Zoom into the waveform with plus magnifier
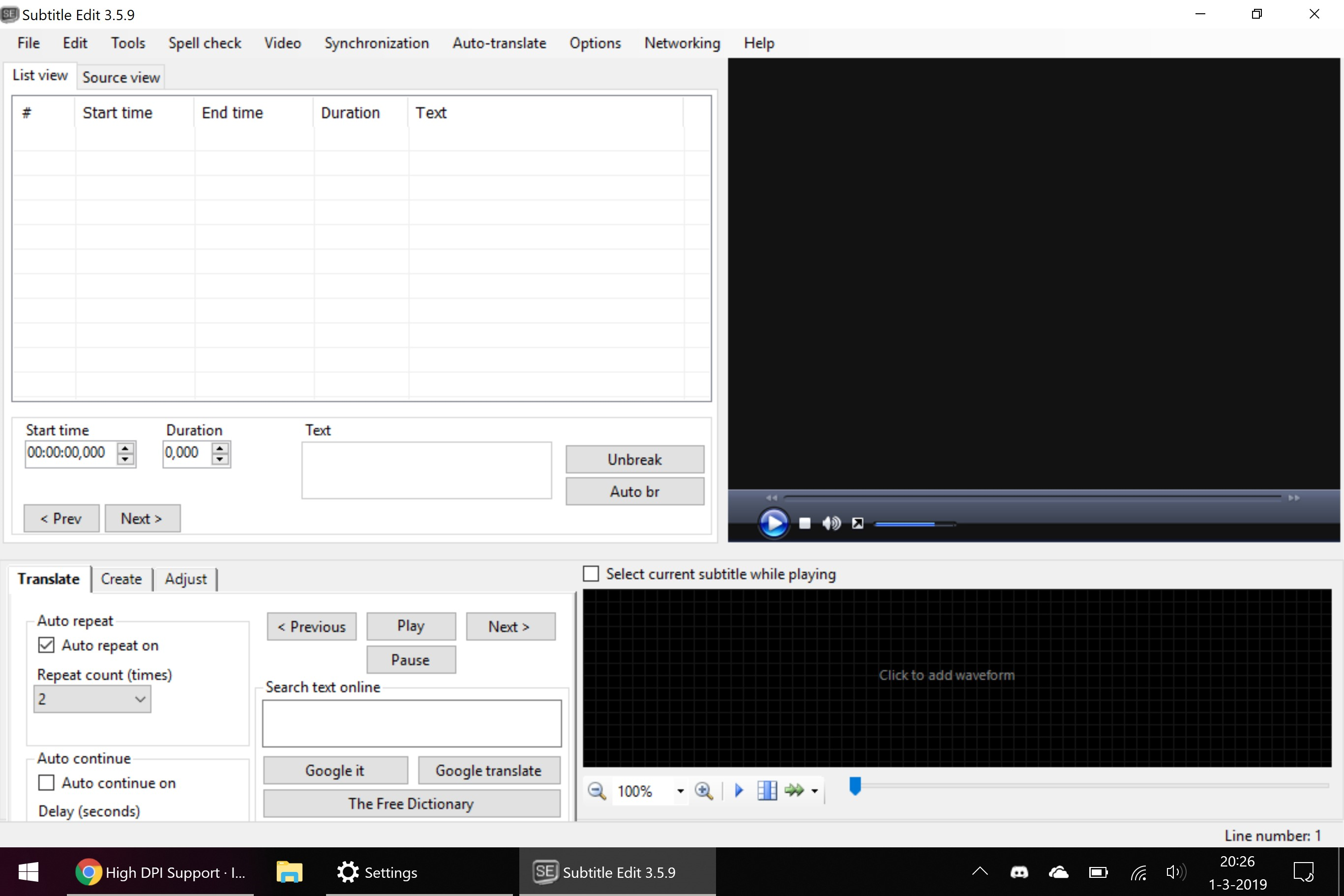The height and width of the screenshot is (896, 1344). [x=704, y=791]
